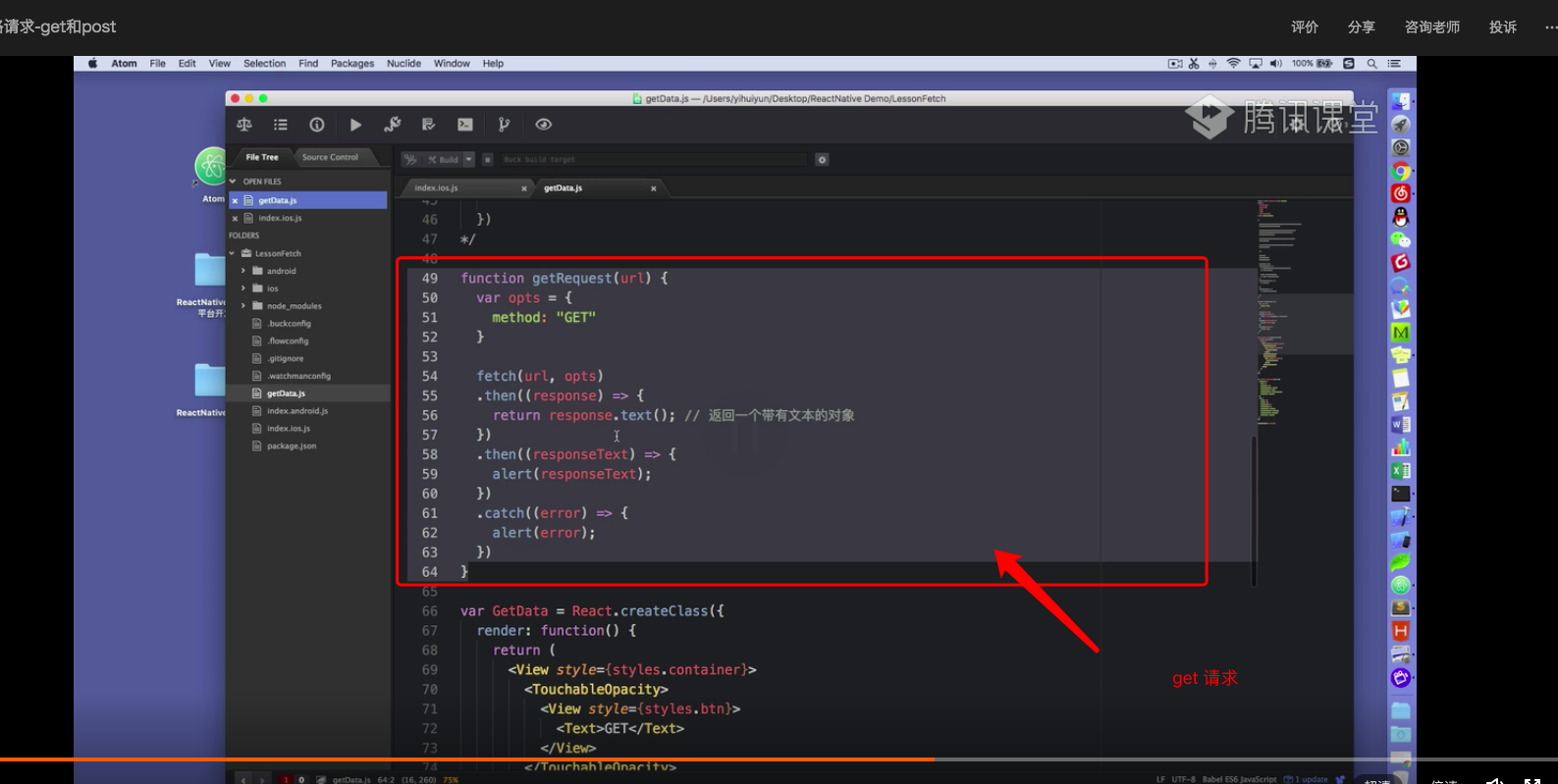Viewport: 1558px width, 784px height.
Task: Focus the Buck build target field
Action: pyautogui.click(x=653, y=159)
